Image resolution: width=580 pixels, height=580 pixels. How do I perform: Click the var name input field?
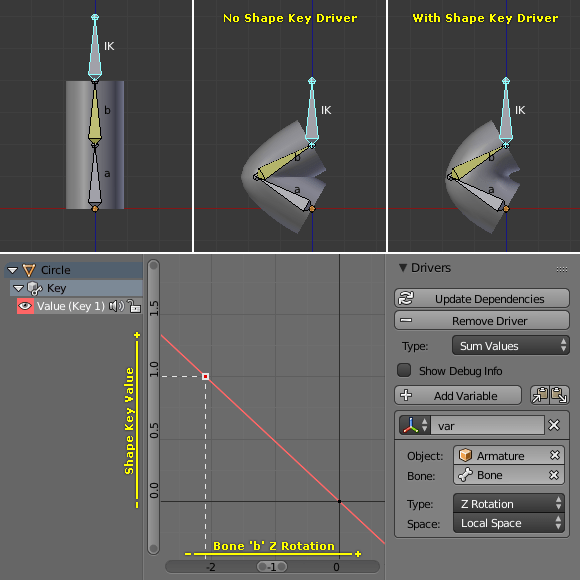click(x=488, y=426)
